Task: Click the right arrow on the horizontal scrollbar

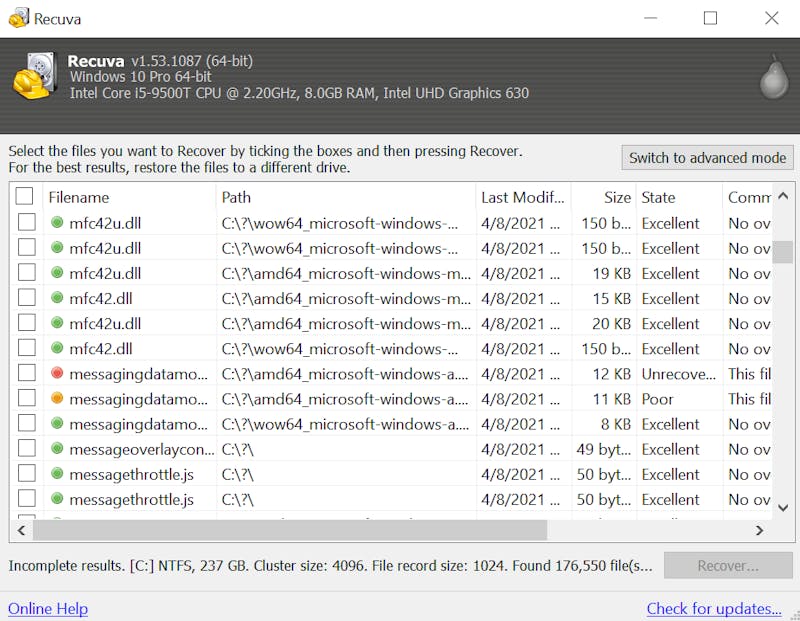Action: pyautogui.click(x=760, y=531)
